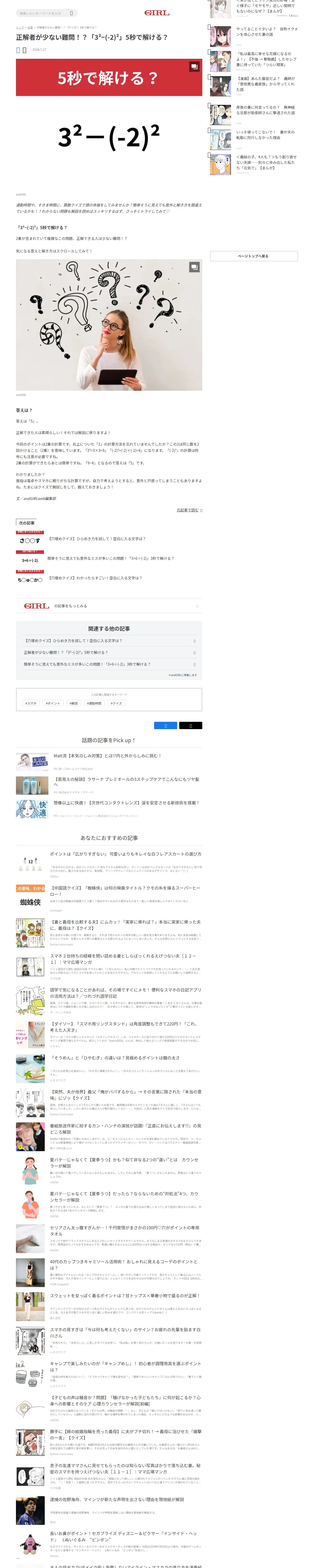
Task: Open 白フレアスカートの選び方 recommended article
Action: click(126, 854)
